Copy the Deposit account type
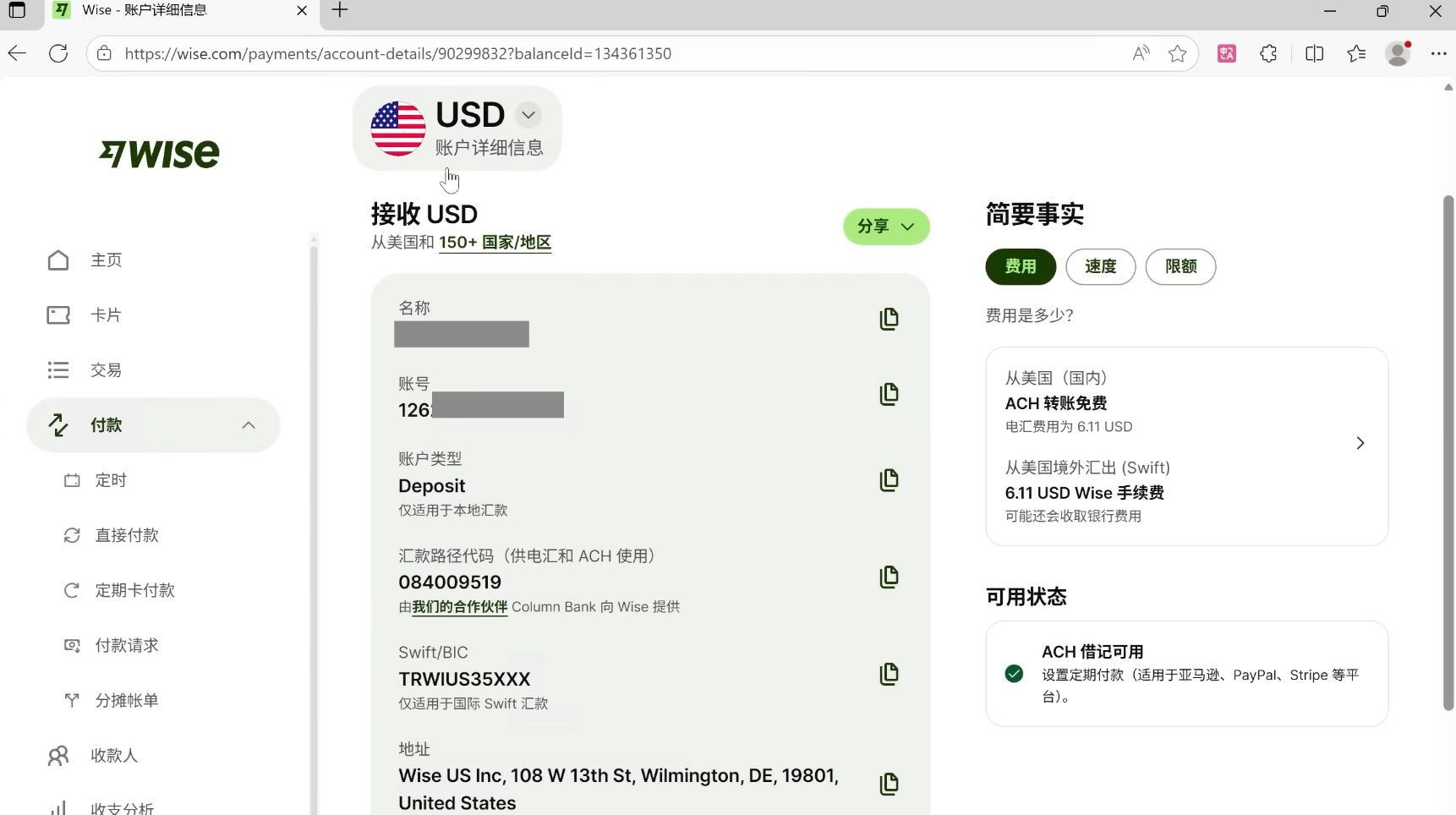Image resolution: width=1456 pixels, height=815 pixels. [x=889, y=480]
